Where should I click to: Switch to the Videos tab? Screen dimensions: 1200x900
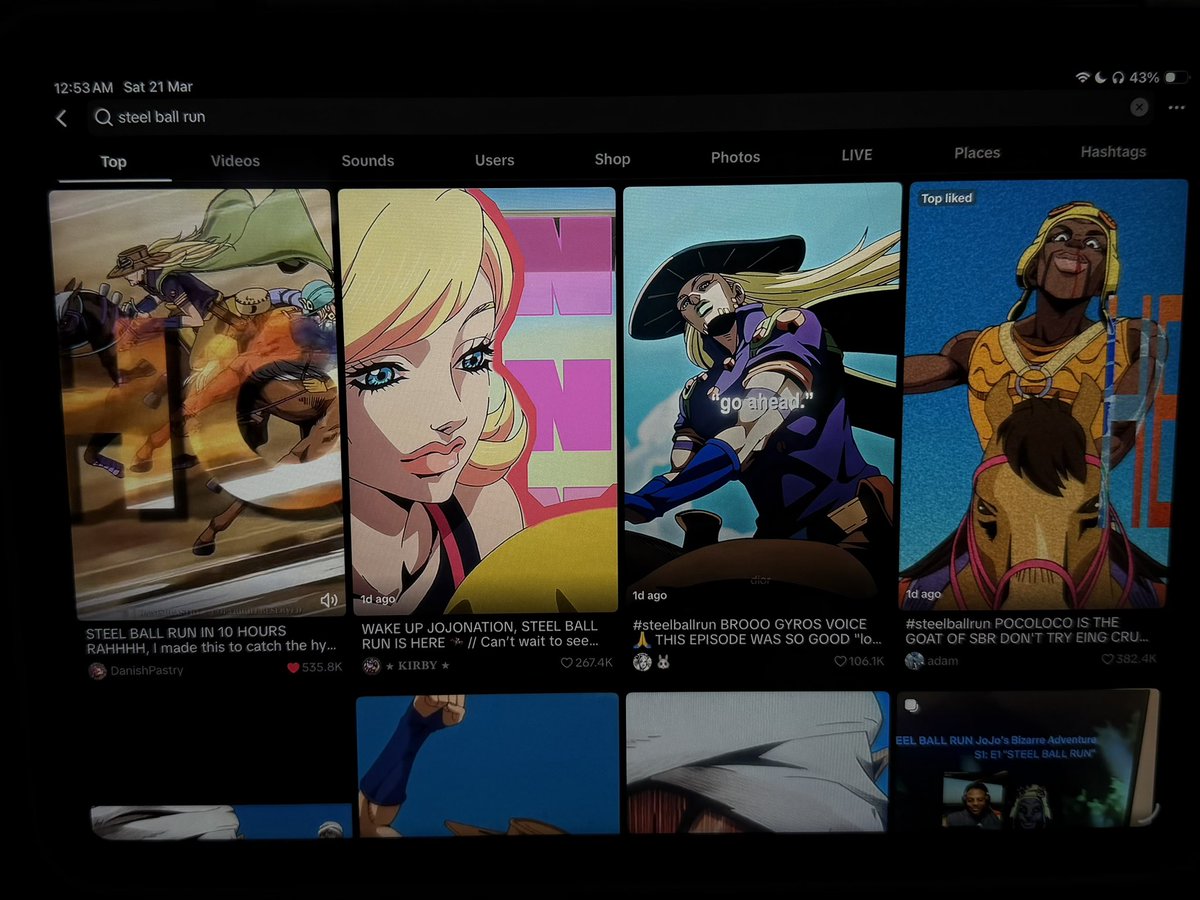pyautogui.click(x=235, y=160)
